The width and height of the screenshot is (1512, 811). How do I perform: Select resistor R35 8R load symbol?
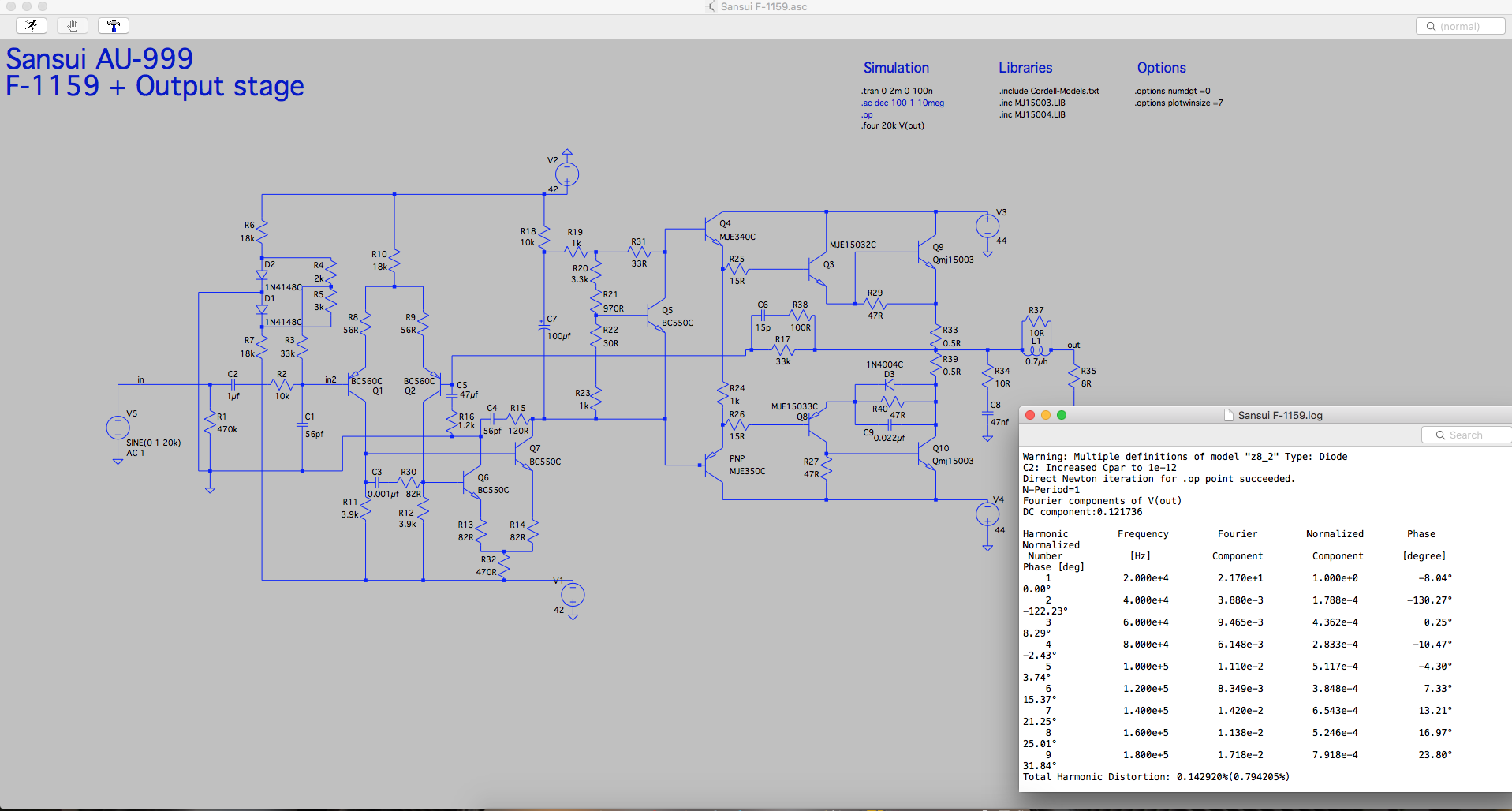click(x=1073, y=376)
